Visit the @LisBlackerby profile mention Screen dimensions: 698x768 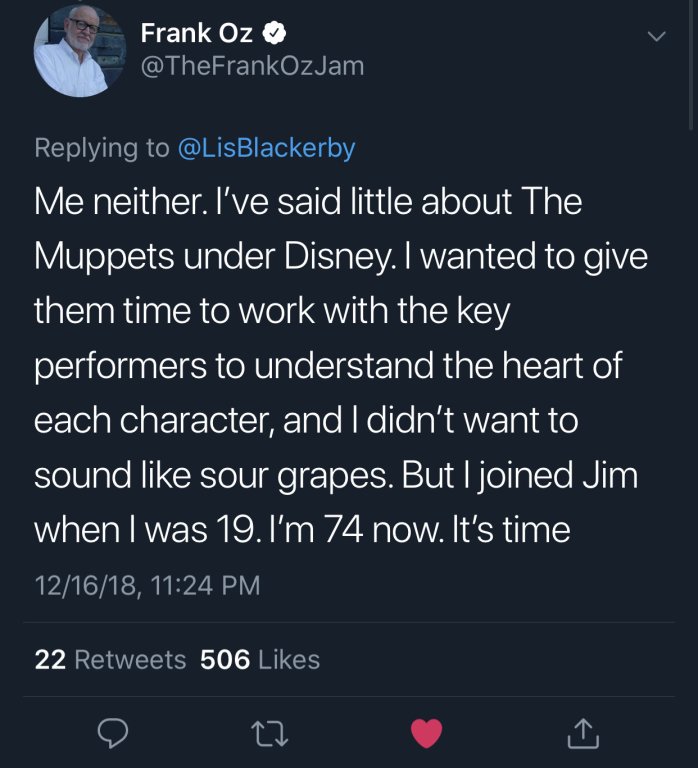(x=266, y=148)
